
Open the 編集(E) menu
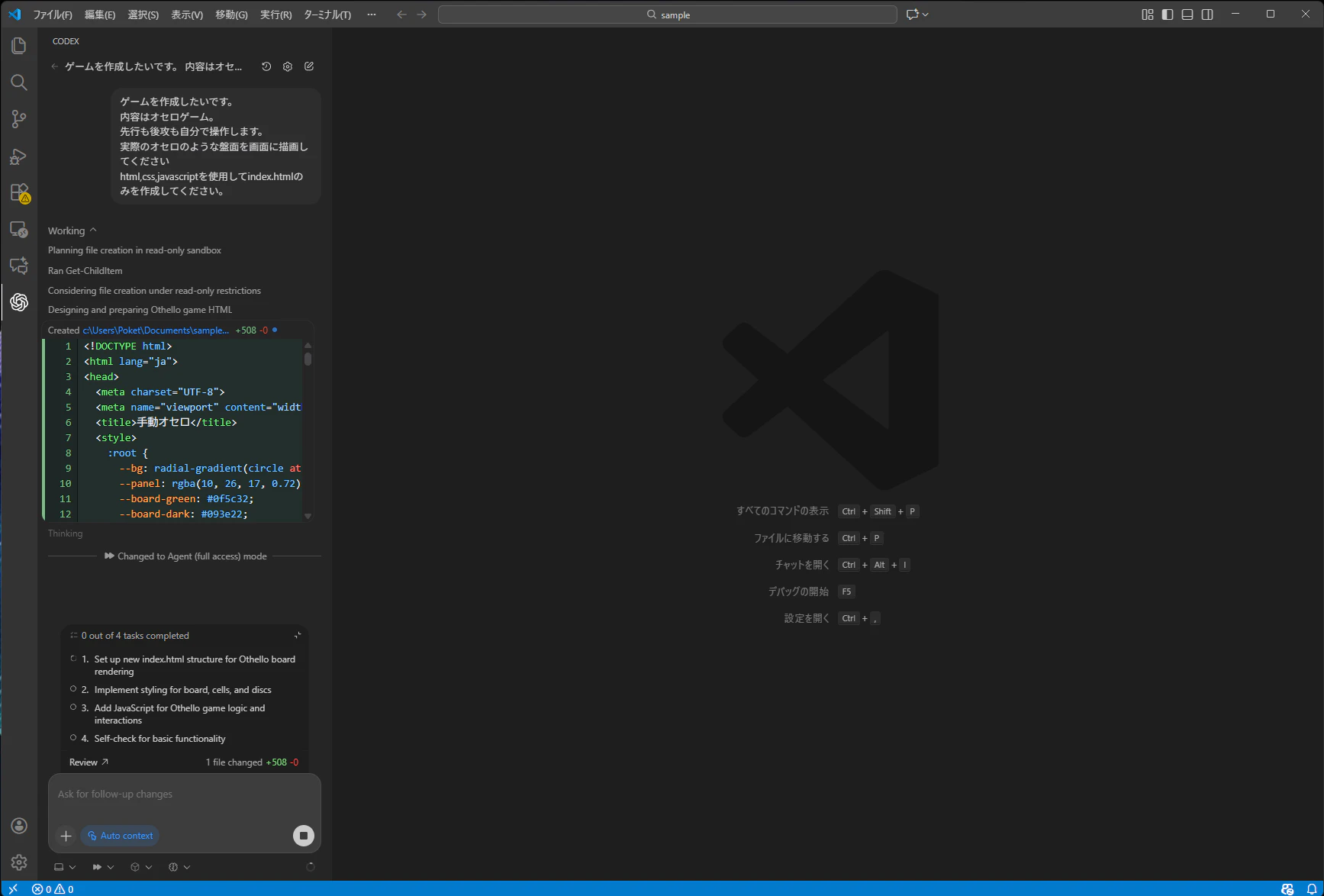pos(100,15)
